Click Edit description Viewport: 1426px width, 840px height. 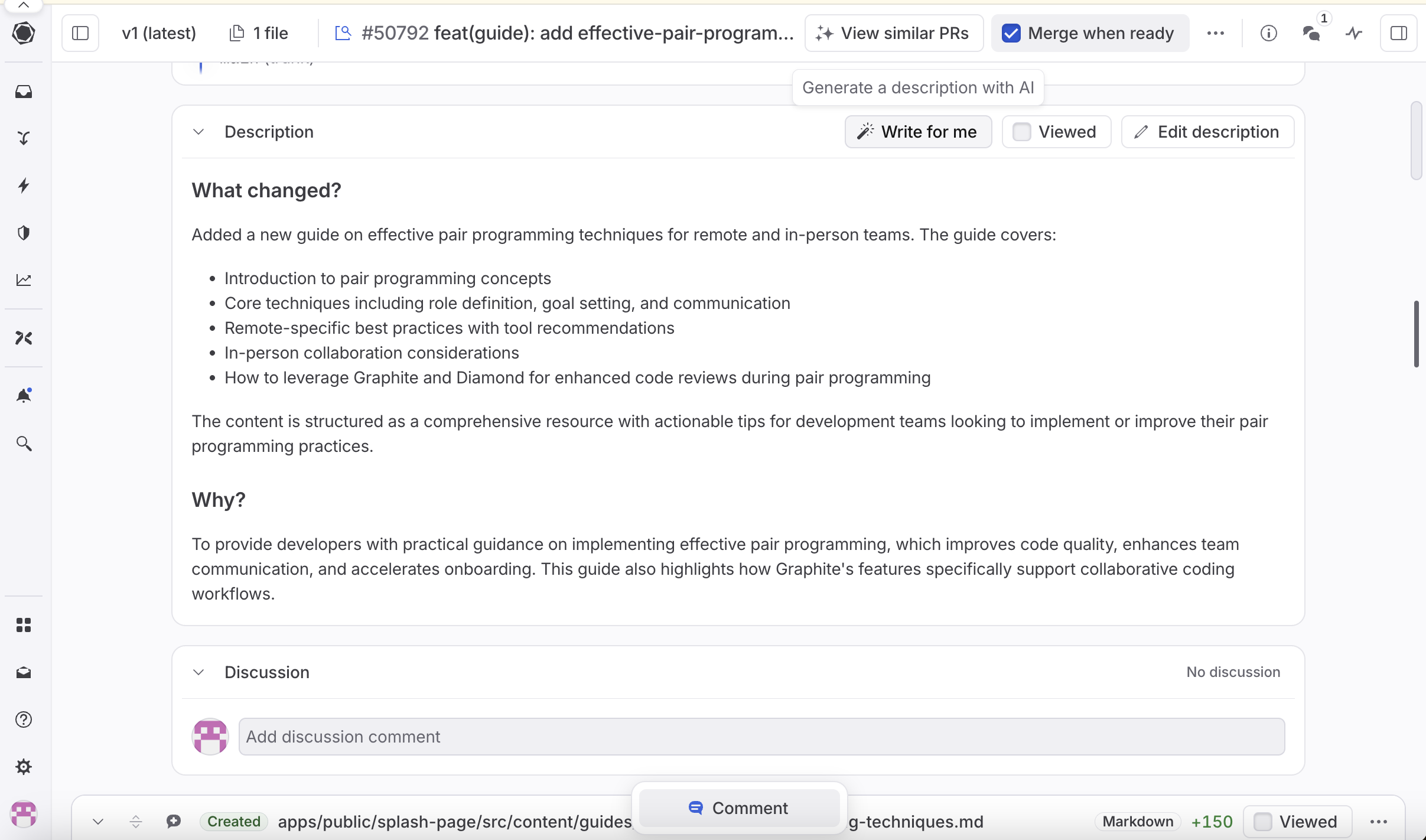1207,131
